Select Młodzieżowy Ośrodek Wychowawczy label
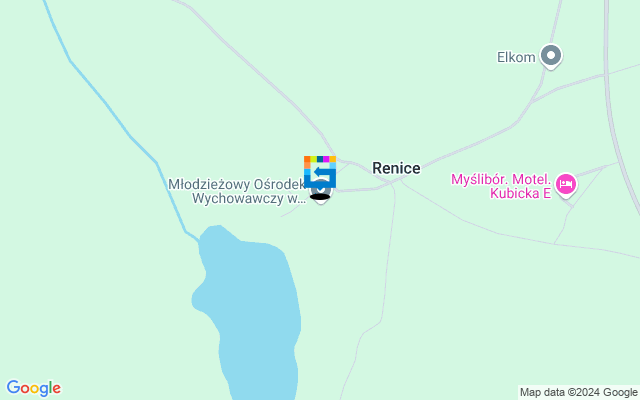The image size is (640, 400). coord(237,191)
